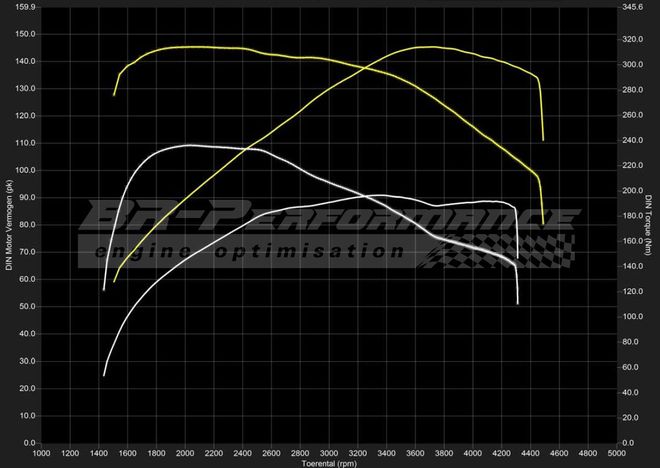Select the 'DIN Torque (Nm)' axis title

[651, 224]
